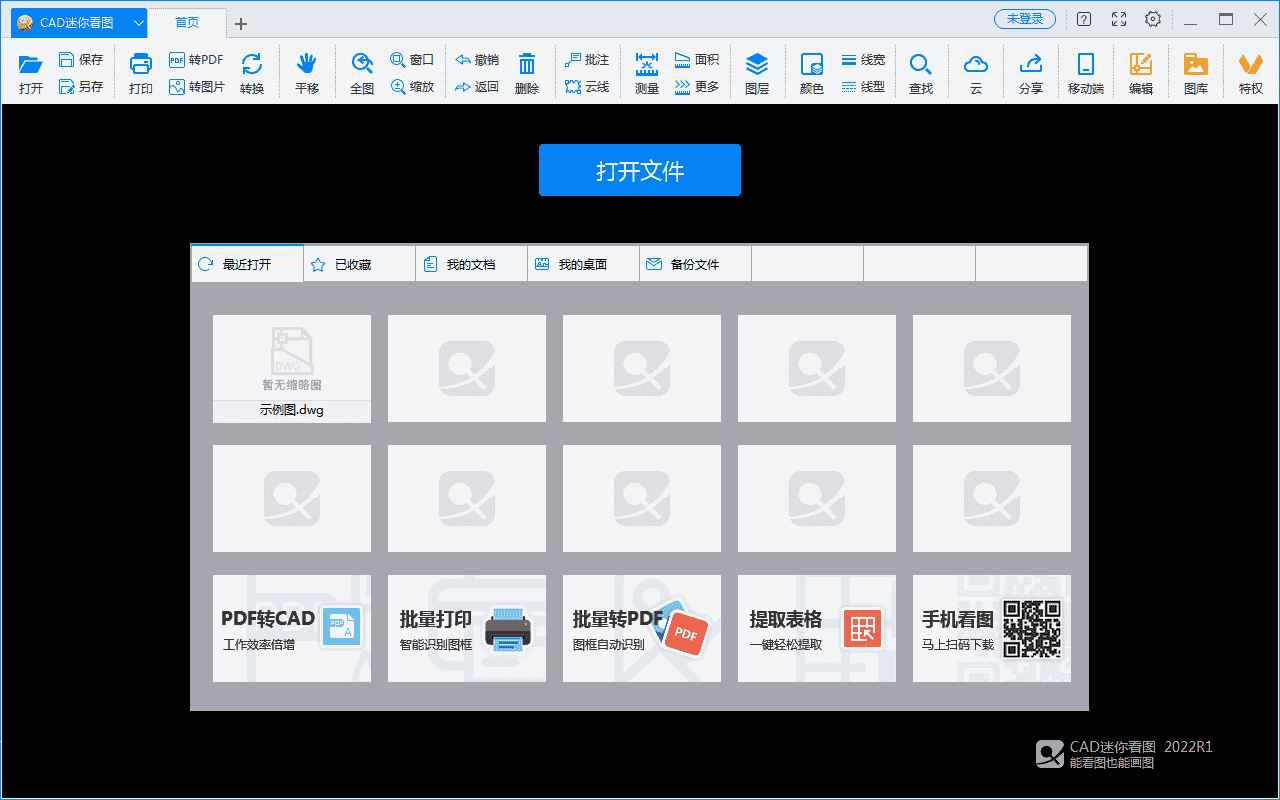
Task: Click the 面积 area measurement icon
Action: [x=697, y=60]
